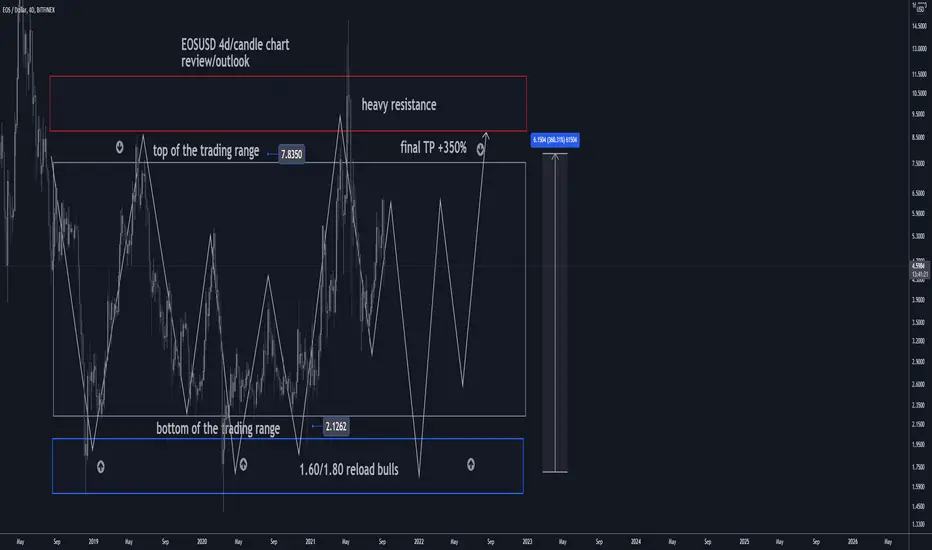Image resolution: width=932 pixels, height=550 pixels.
Task: Click the 2021 label on the time axis
Action: [310, 542]
